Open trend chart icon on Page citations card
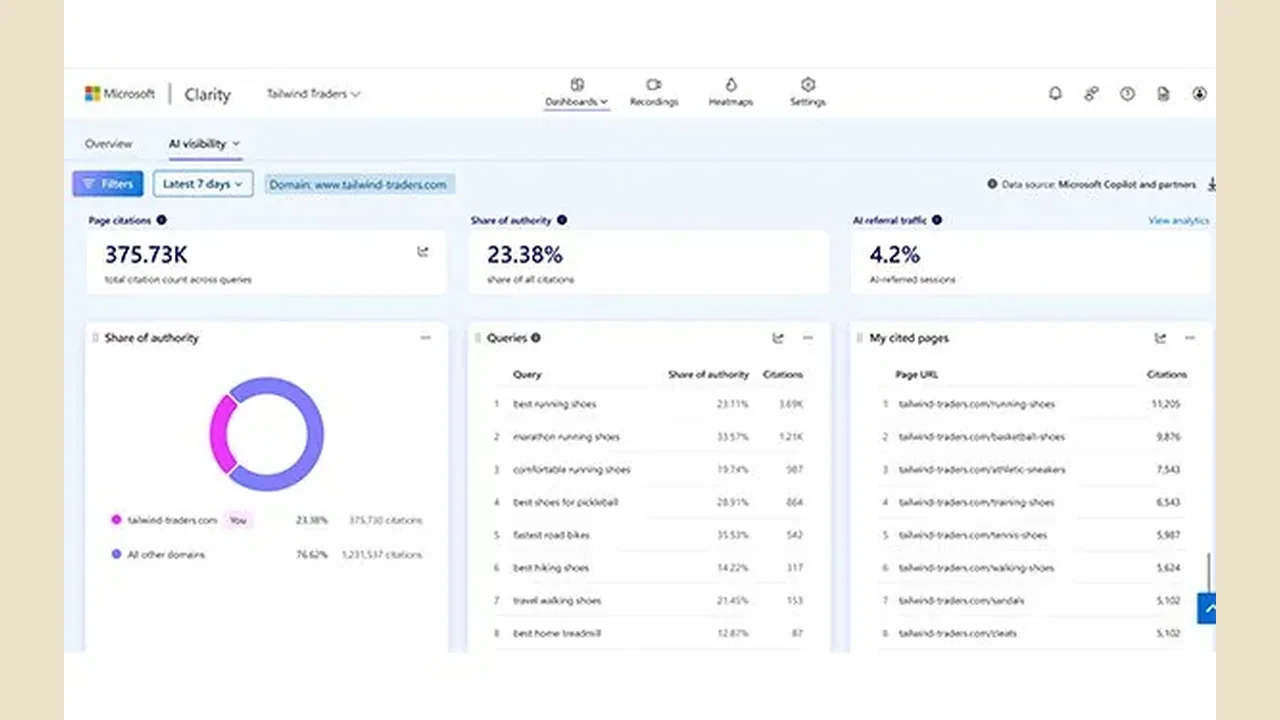 tap(423, 252)
